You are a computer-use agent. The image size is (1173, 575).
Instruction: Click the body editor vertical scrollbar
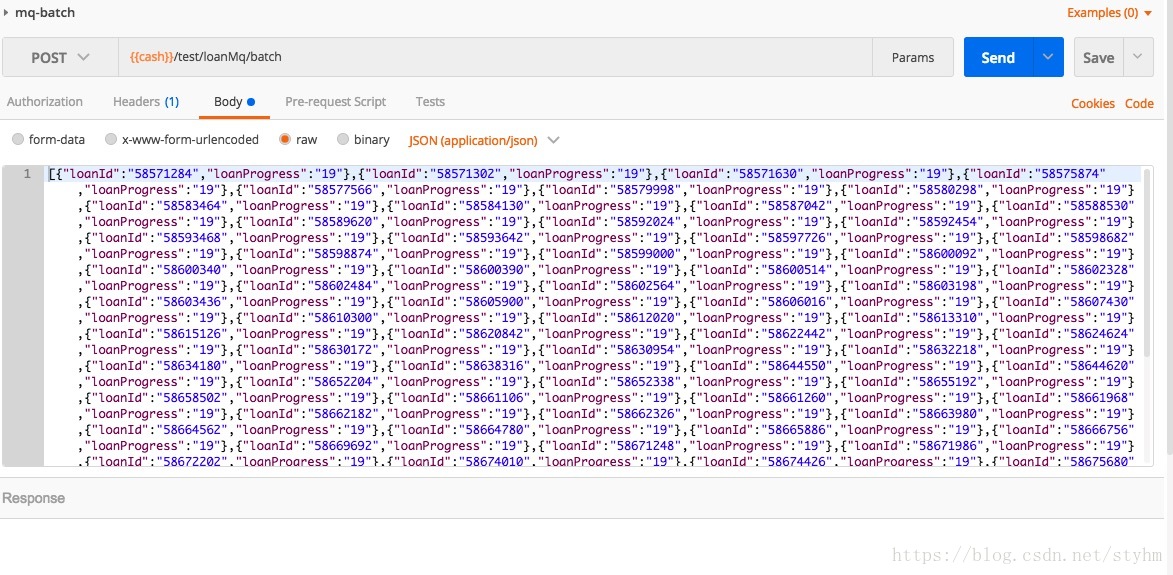point(1148,262)
